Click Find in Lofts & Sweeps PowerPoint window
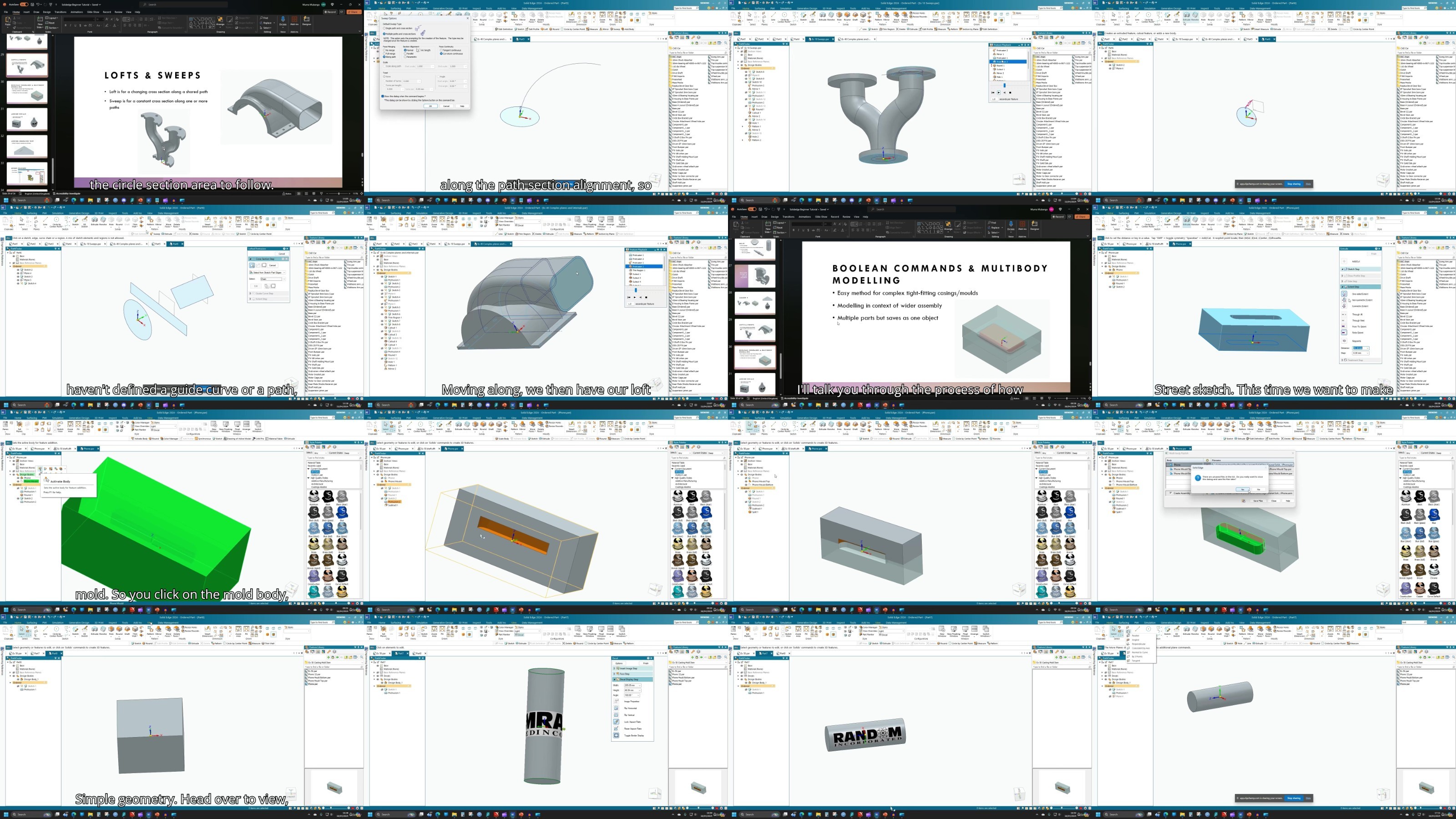The image size is (1456, 819). [264, 18]
